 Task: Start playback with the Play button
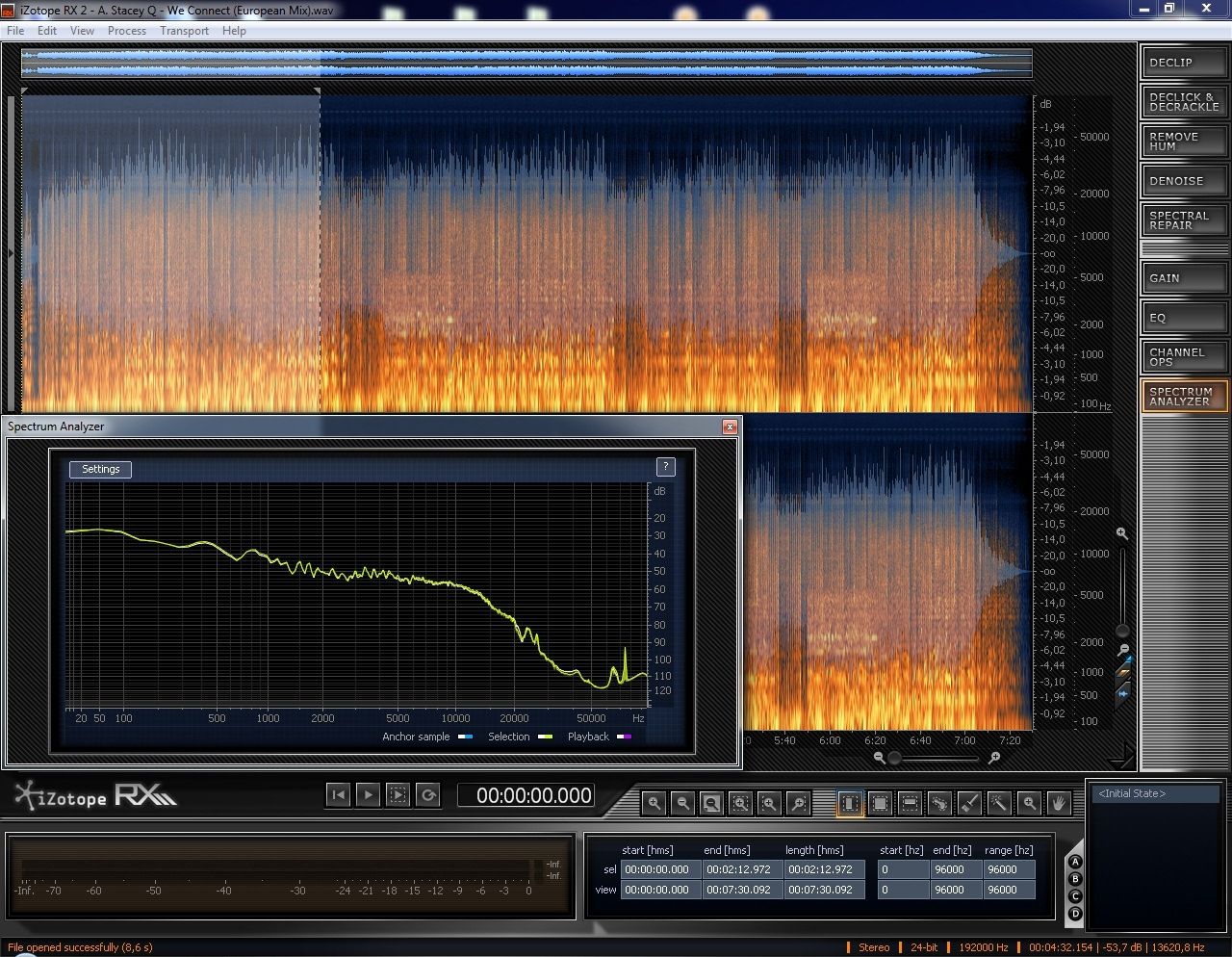tap(368, 794)
